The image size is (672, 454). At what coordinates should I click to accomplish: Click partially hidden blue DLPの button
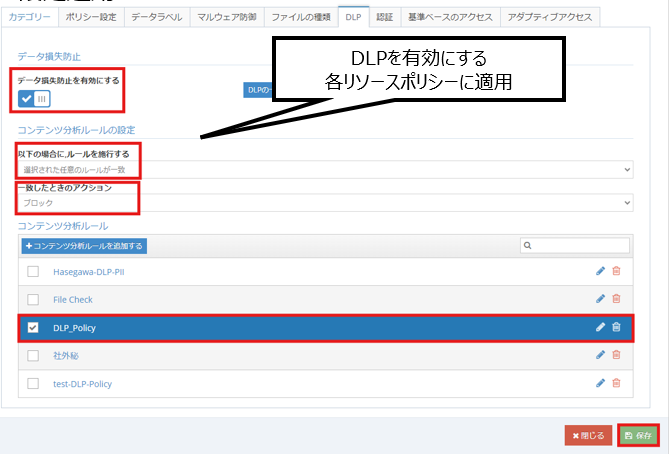pyautogui.click(x=258, y=90)
